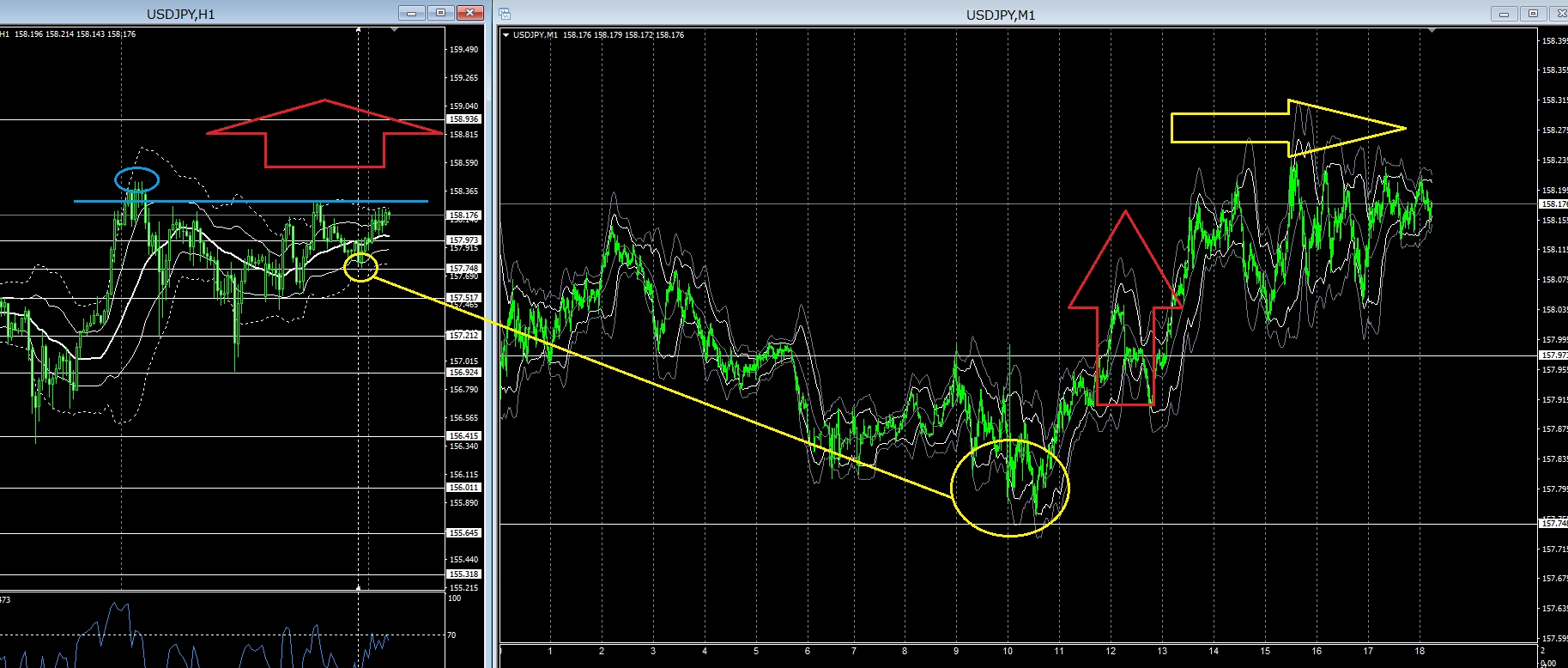Click the 155.318 line price label on the H1 axis
This screenshot has height=668, width=1568.
click(463, 574)
